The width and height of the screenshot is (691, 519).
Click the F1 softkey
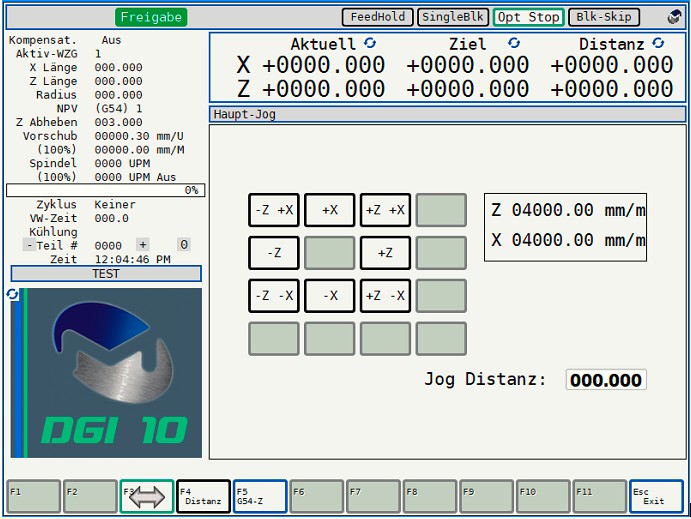click(33, 497)
